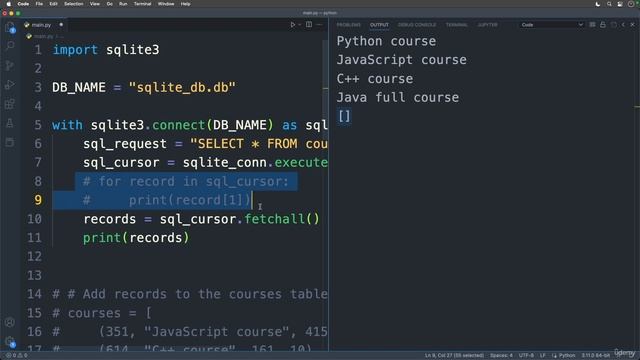This screenshot has width=640, height=360.
Task: Select Python interpreter 3.11.0 64-bit
Action: pos(596,356)
